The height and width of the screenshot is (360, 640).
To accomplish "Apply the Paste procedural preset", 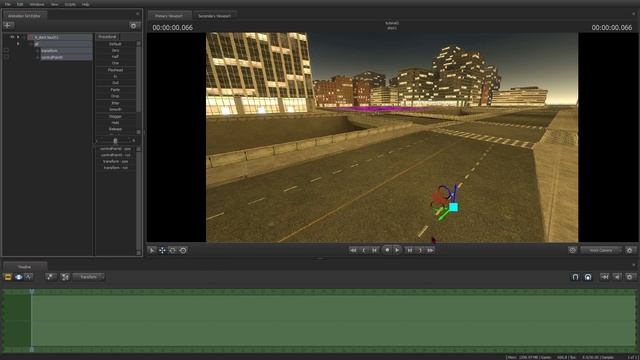I will (116, 89).
